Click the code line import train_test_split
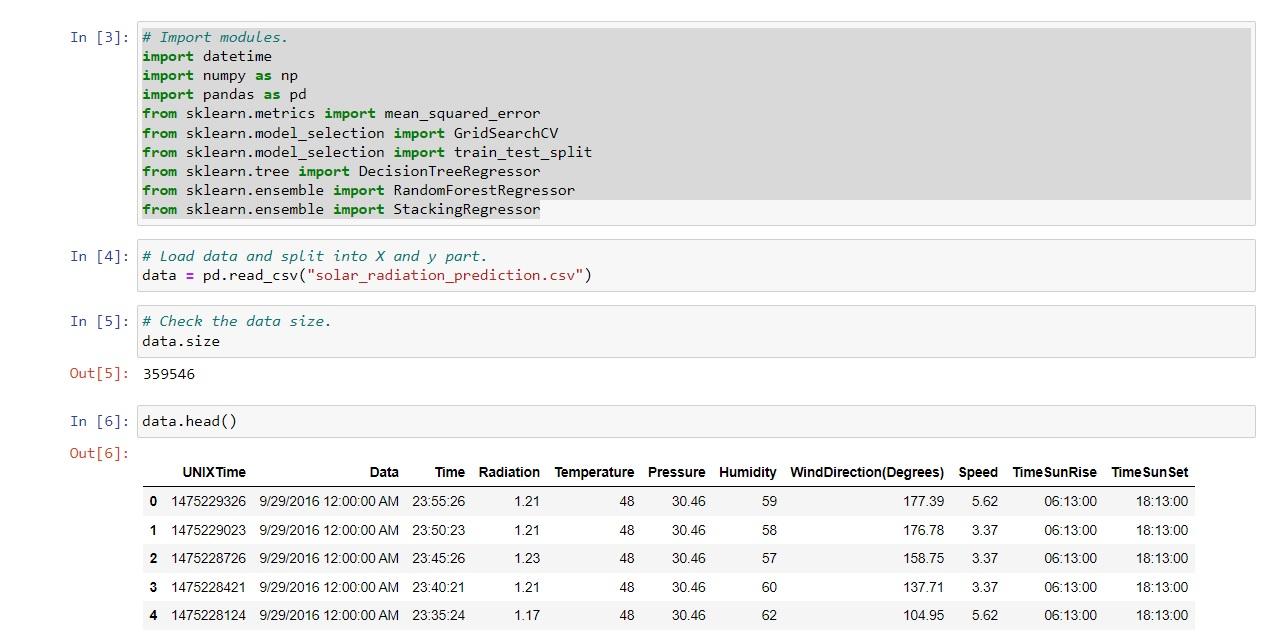The height and width of the screenshot is (639, 1264). tap(367, 152)
